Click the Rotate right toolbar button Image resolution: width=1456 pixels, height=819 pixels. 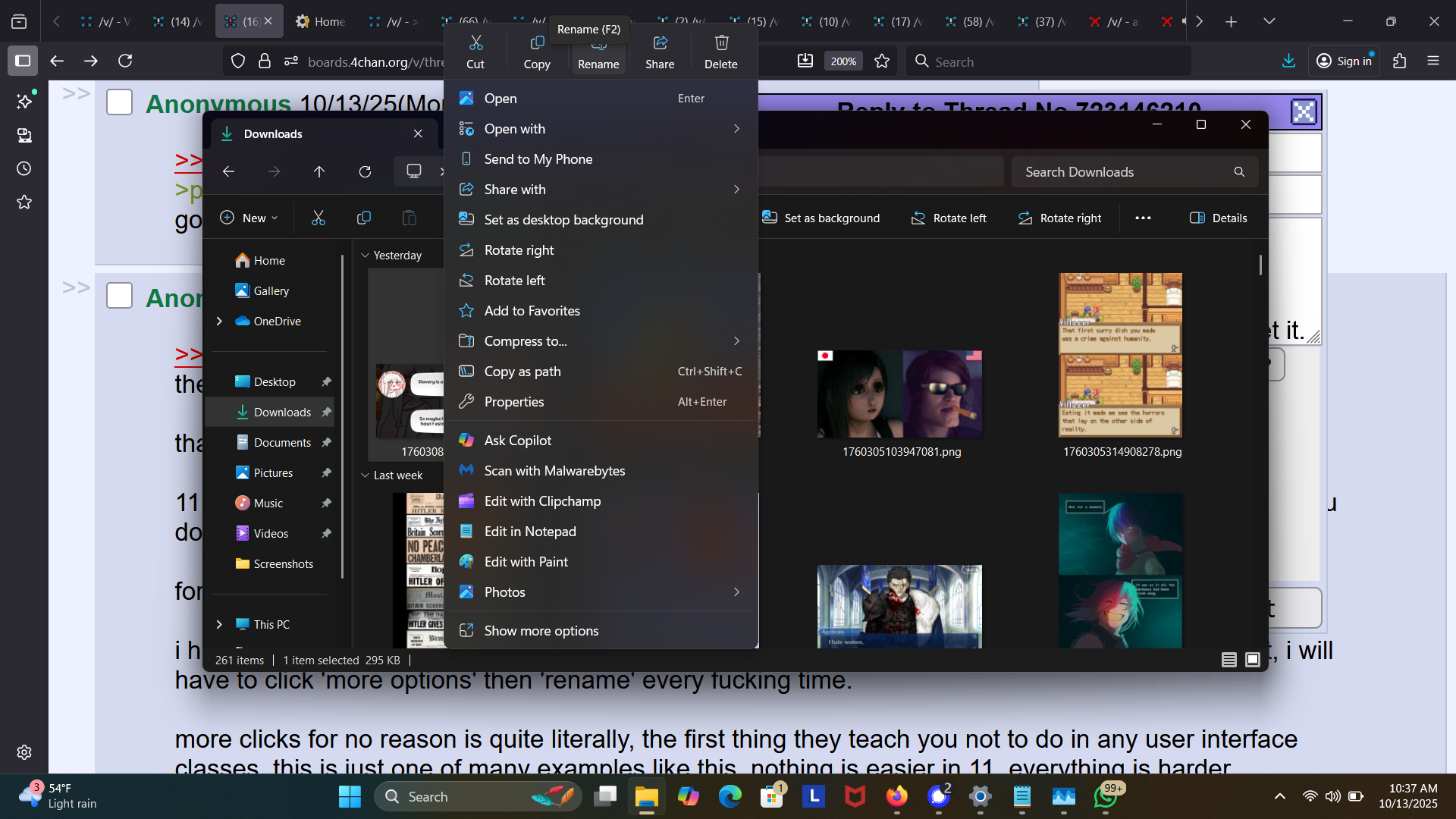click(x=1059, y=218)
